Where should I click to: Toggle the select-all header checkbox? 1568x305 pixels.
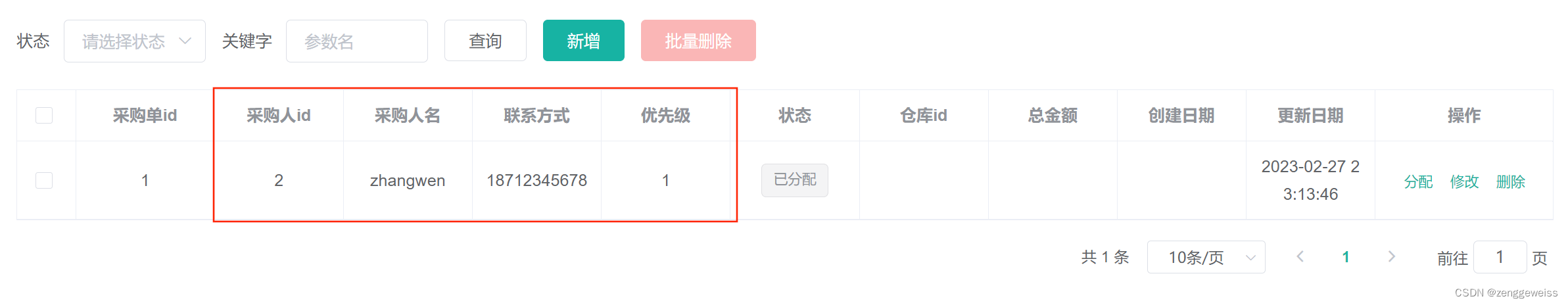pyautogui.click(x=44, y=116)
